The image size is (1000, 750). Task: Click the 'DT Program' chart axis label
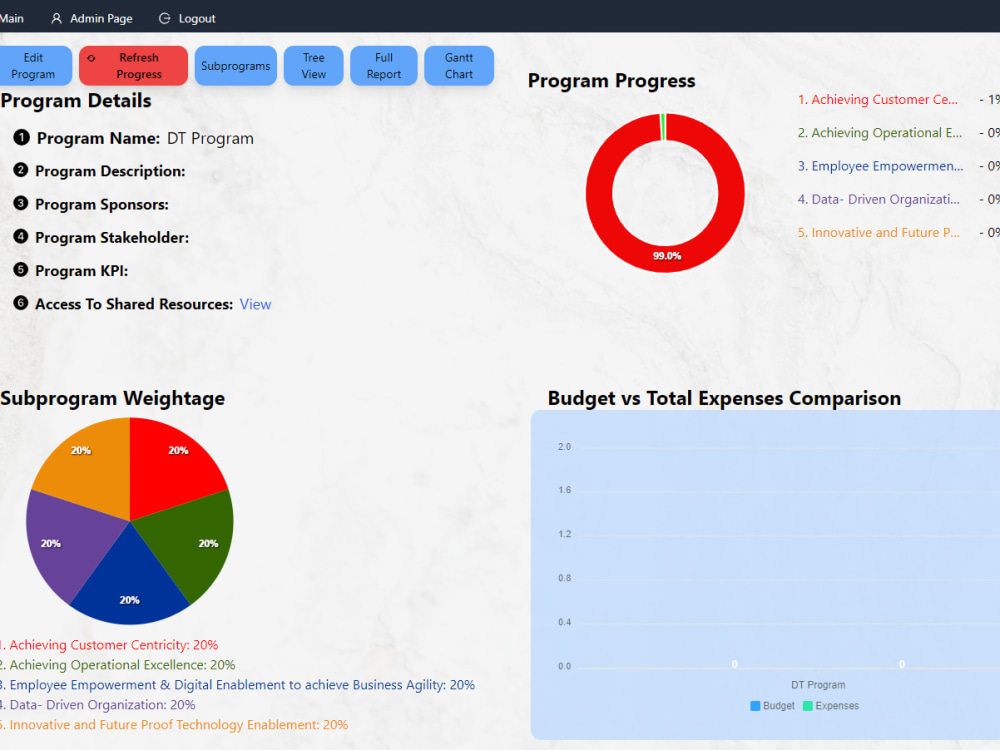tap(818, 685)
